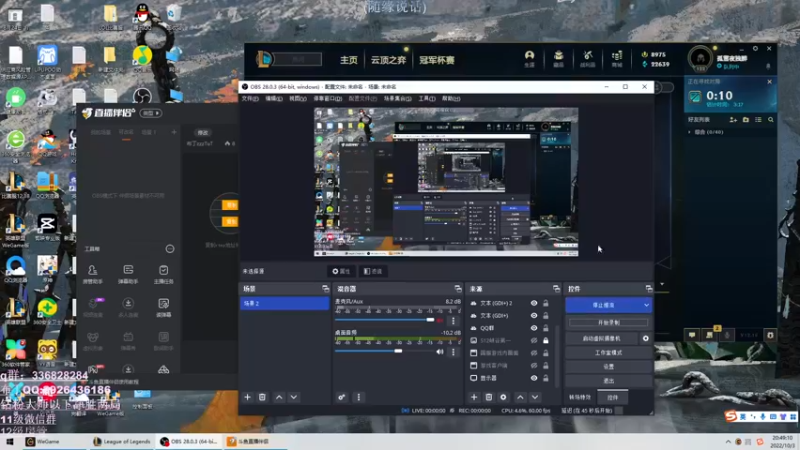
Task: Pop out the 控件 dock panel
Action: pyautogui.click(x=648, y=289)
